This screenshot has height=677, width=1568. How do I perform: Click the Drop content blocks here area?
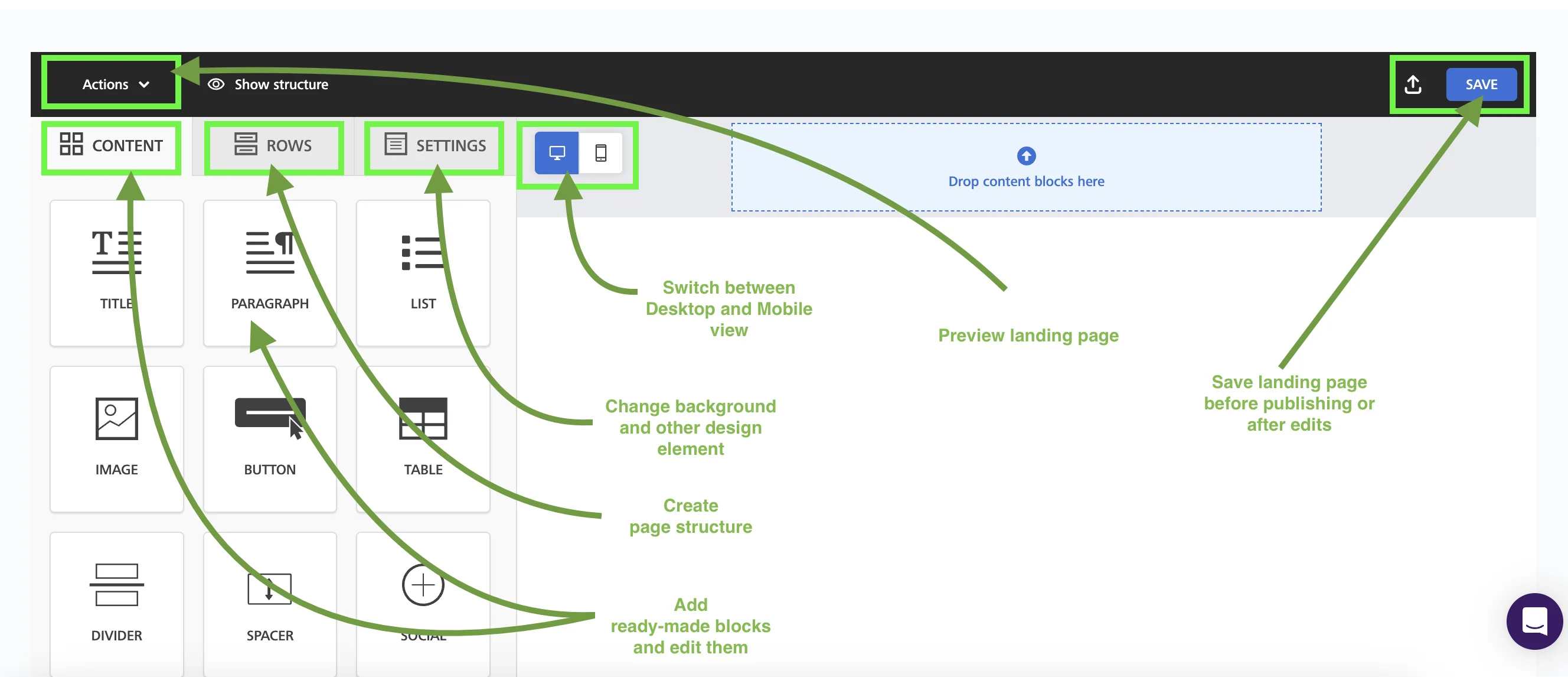point(1026,168)
